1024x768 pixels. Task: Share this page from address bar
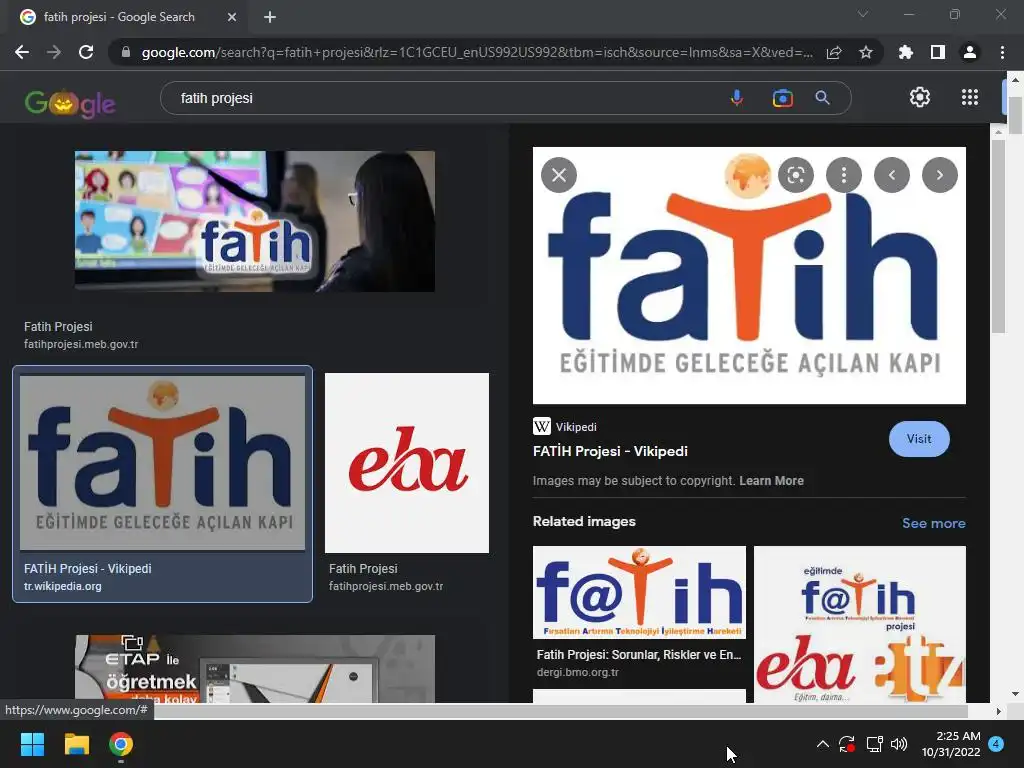pyautogui.click(x=834, y=52)
